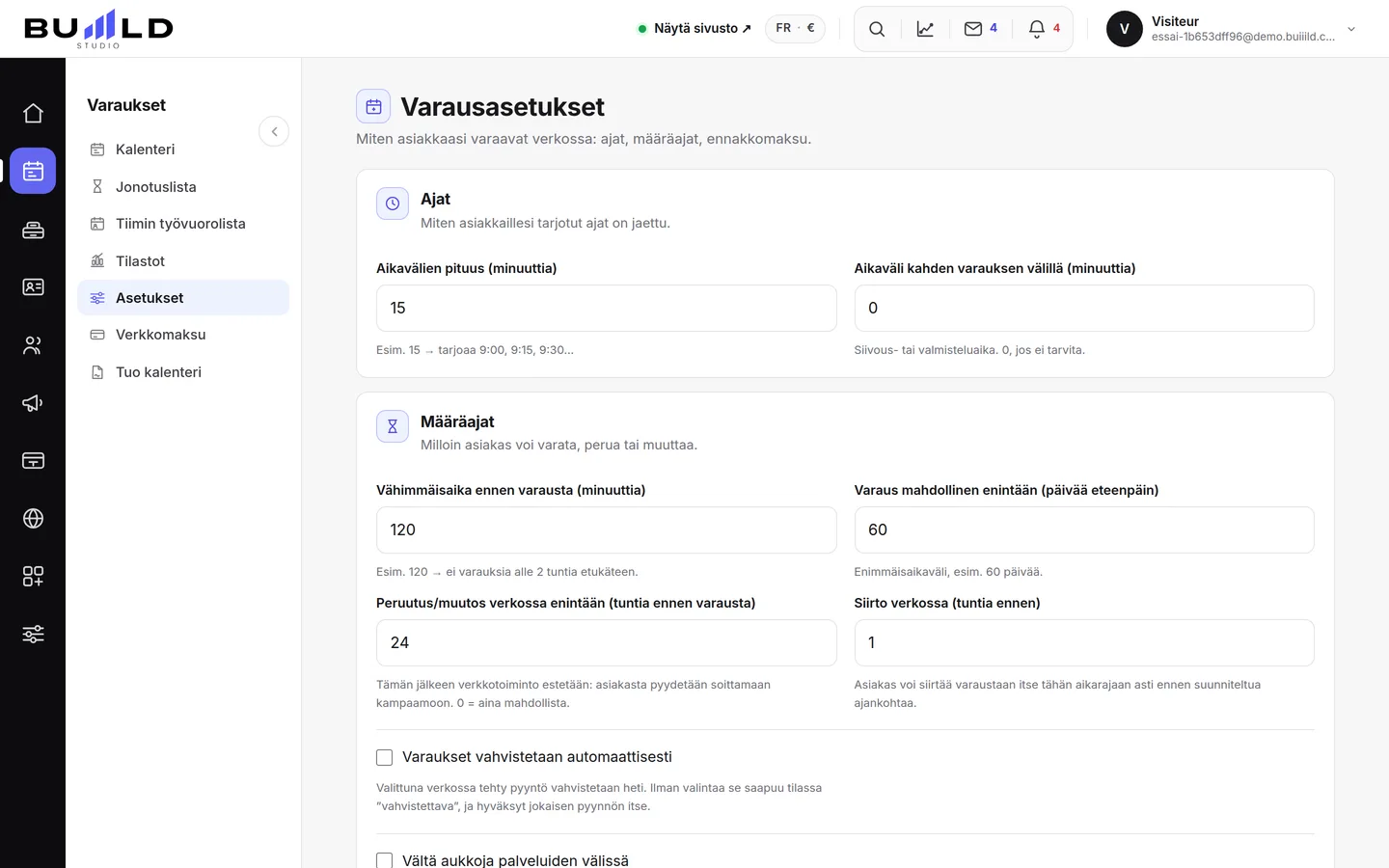This screenshot has width=1389, height=868.
Task: Expand the Visiteur account menu chevron
Action: click(x=1351, y=29)
